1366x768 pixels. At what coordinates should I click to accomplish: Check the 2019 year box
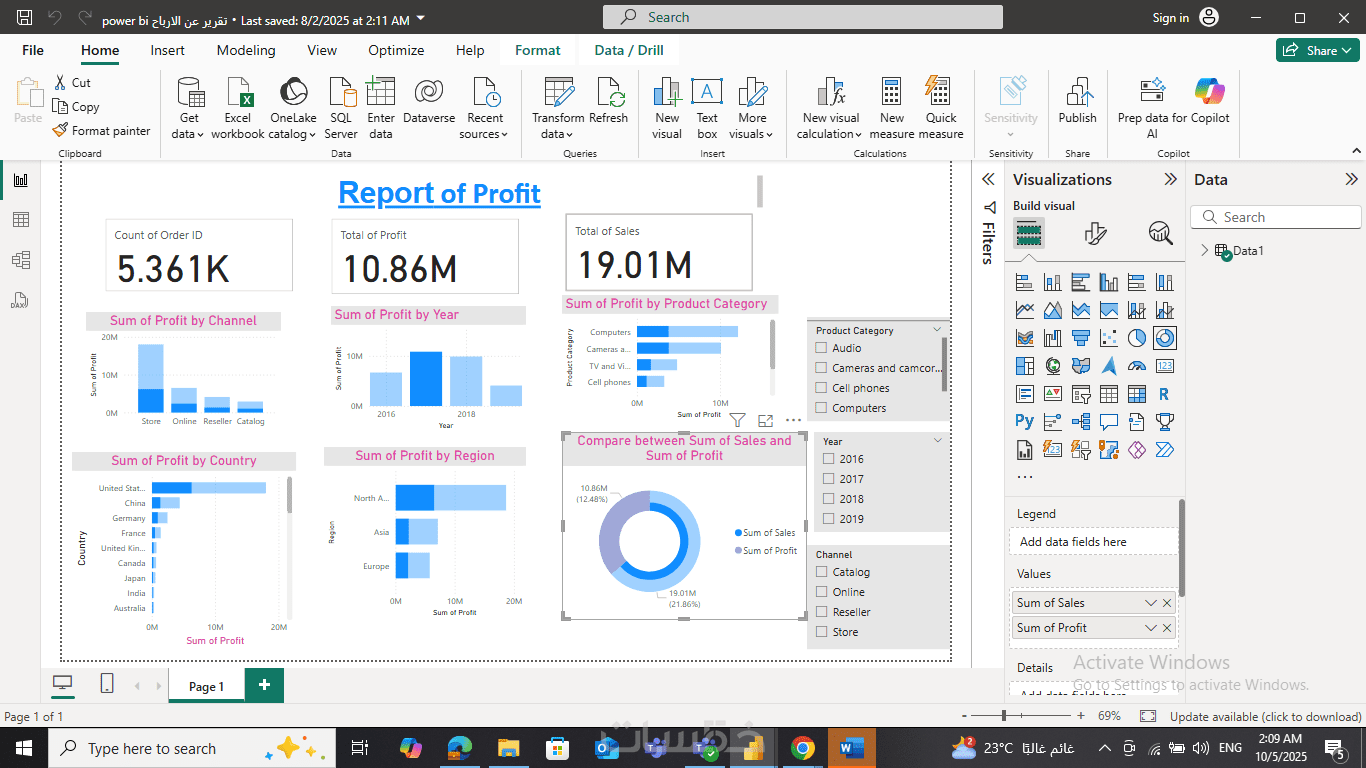click(x=828, y=519)
